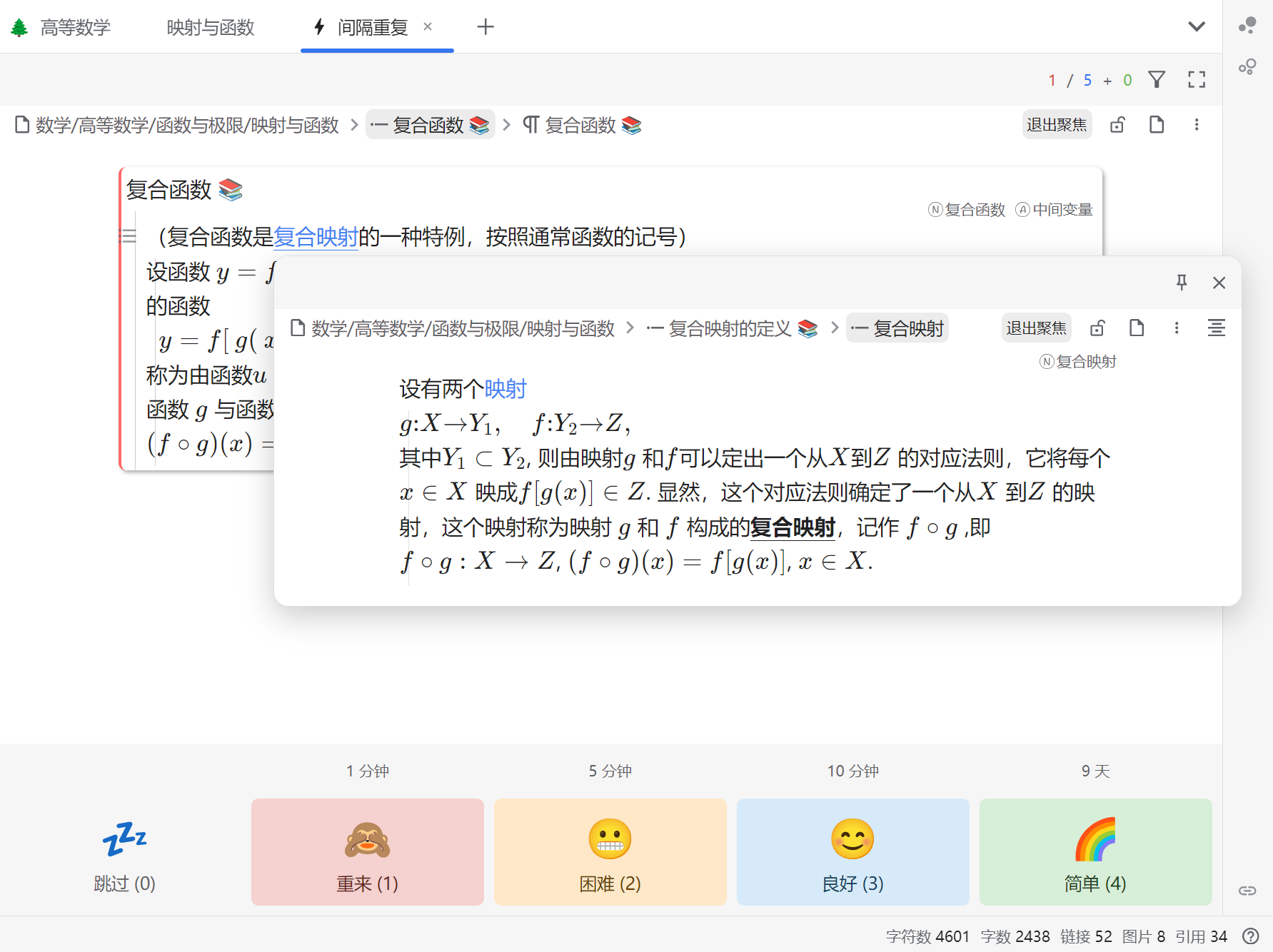
Task: Click the help question mark in status bar
Action: [1249, 936]
